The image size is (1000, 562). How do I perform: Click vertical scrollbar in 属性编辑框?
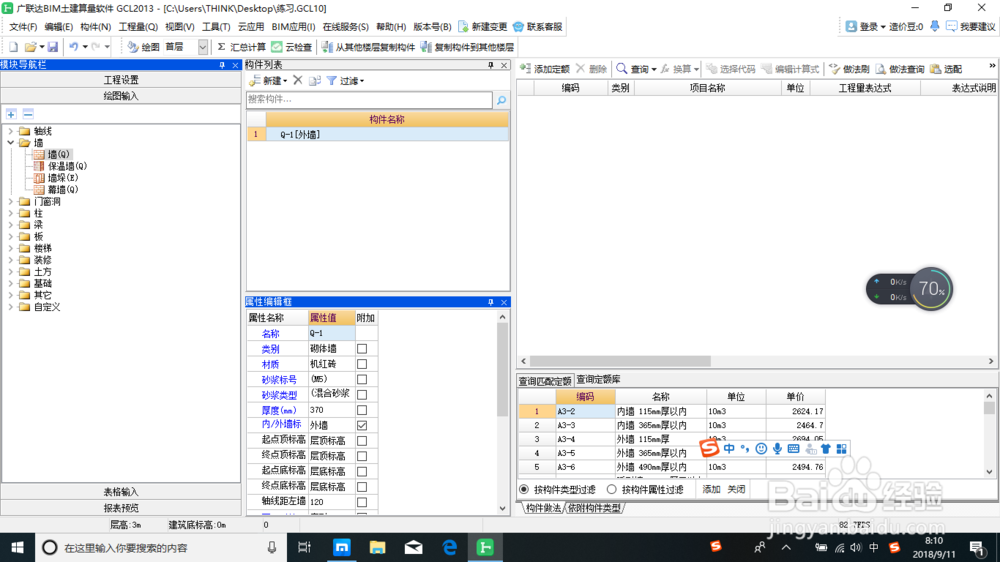pos(503,370)
